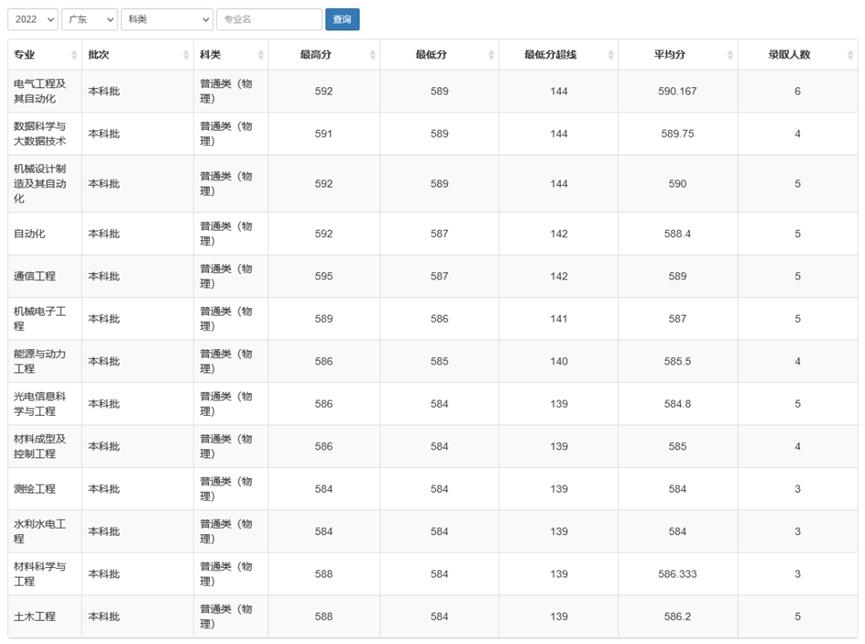Screen dimensions: 865x644
Task: Click the 查询 search button
Action: tap(342, 18)
